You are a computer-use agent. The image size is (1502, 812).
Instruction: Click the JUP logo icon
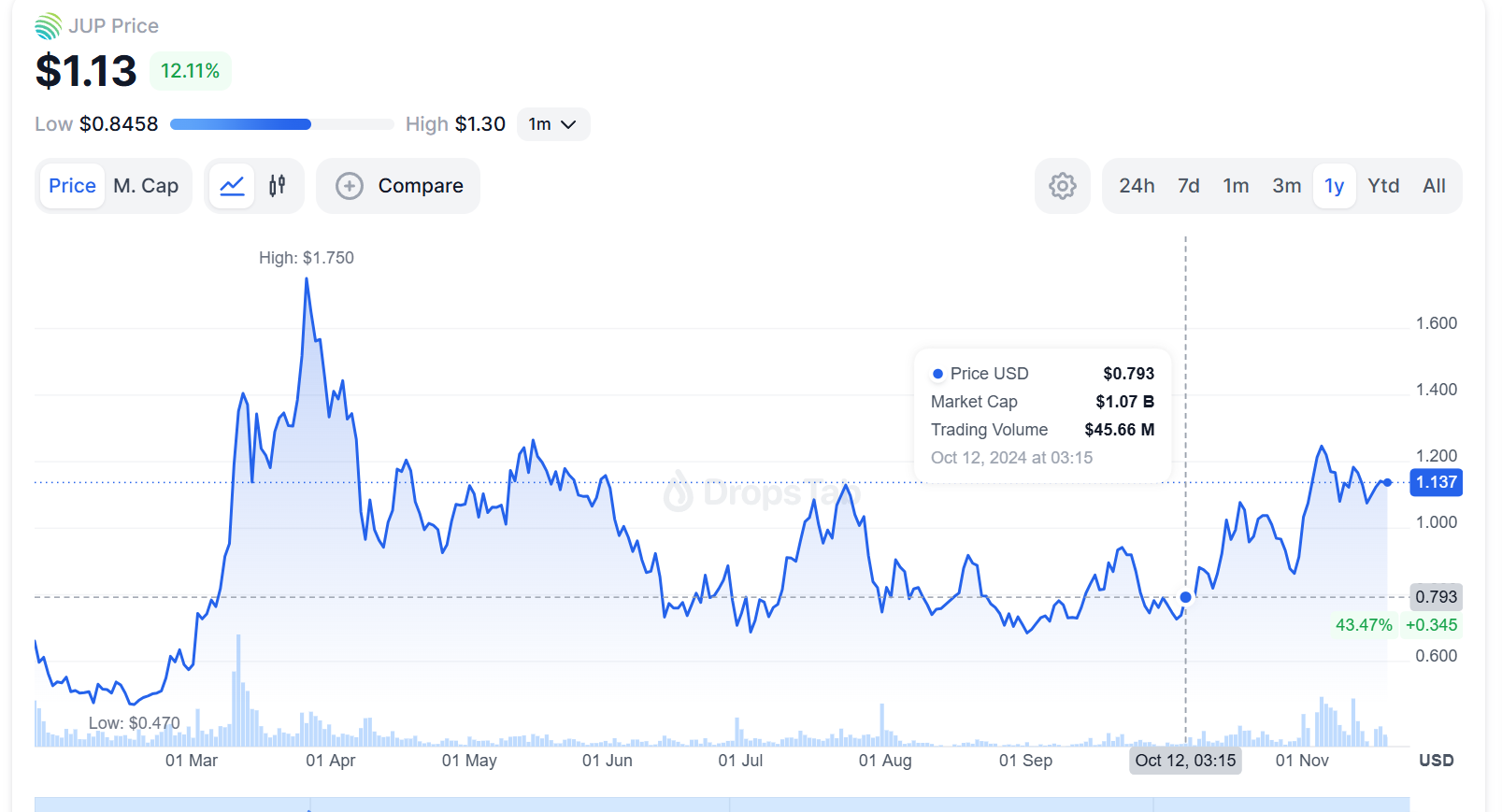pyautogui.click(x=49, y=26)
